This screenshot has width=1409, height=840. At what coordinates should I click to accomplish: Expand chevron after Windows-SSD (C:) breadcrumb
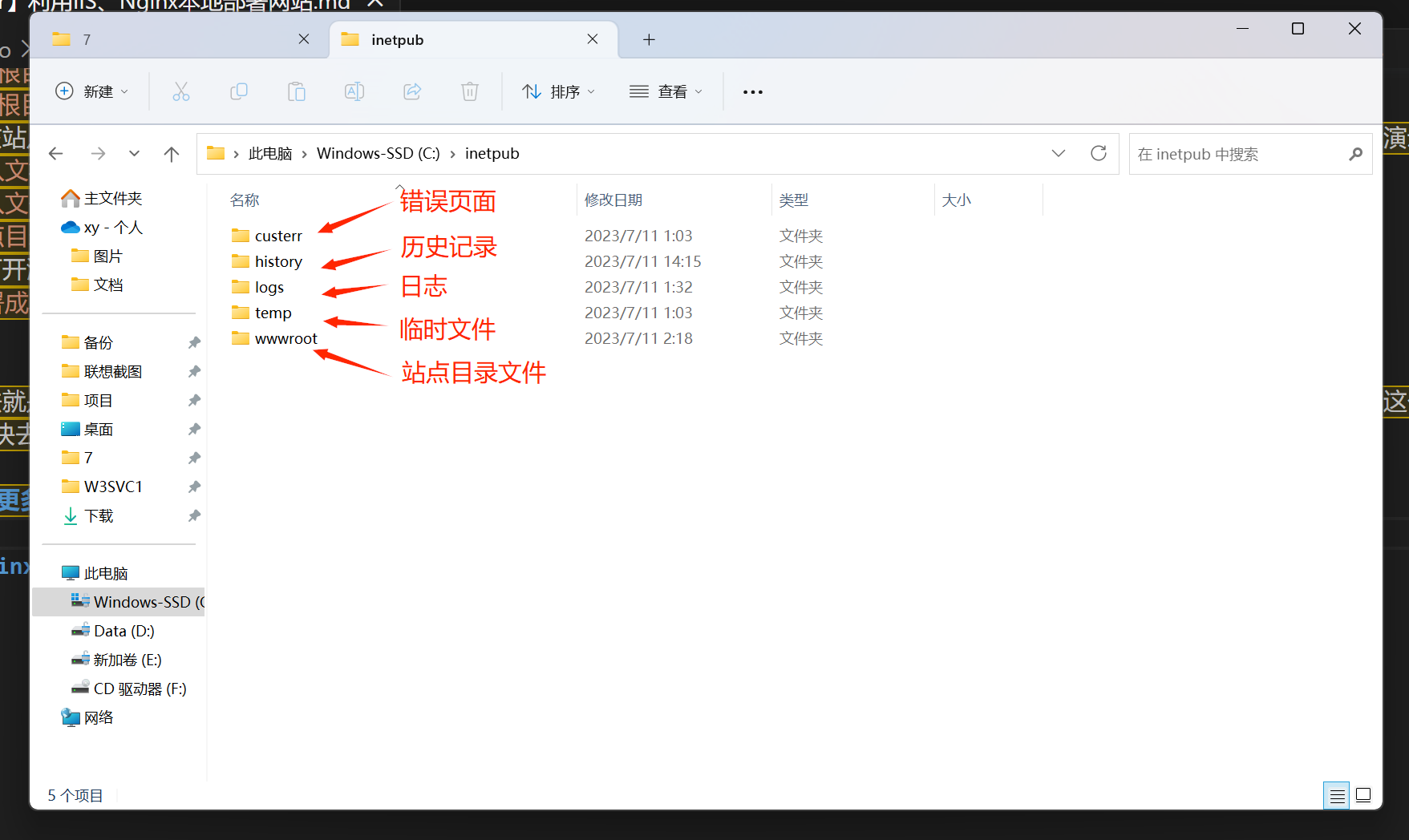[452, 154]
